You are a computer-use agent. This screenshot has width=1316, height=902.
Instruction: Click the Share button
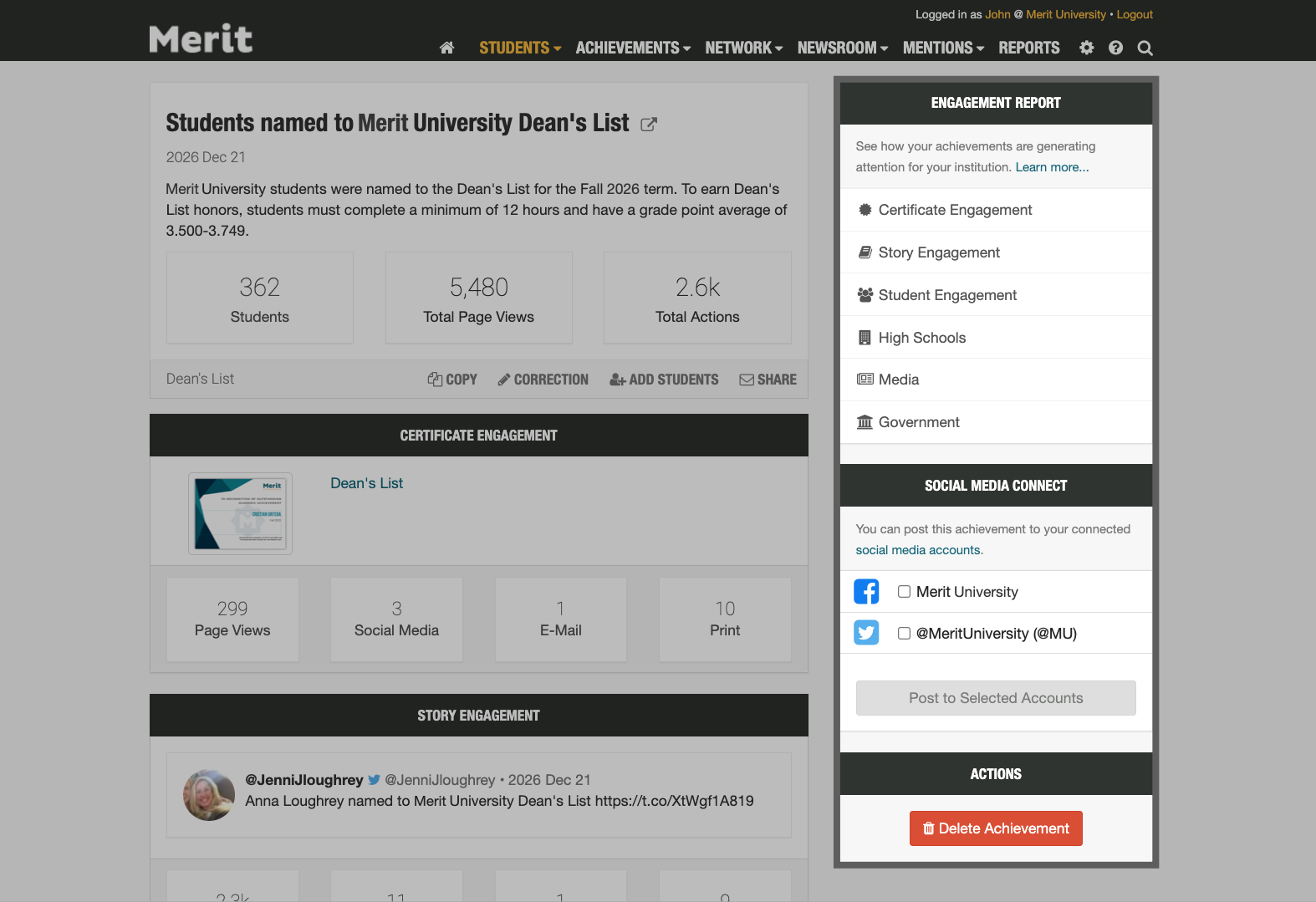(768, 380)
